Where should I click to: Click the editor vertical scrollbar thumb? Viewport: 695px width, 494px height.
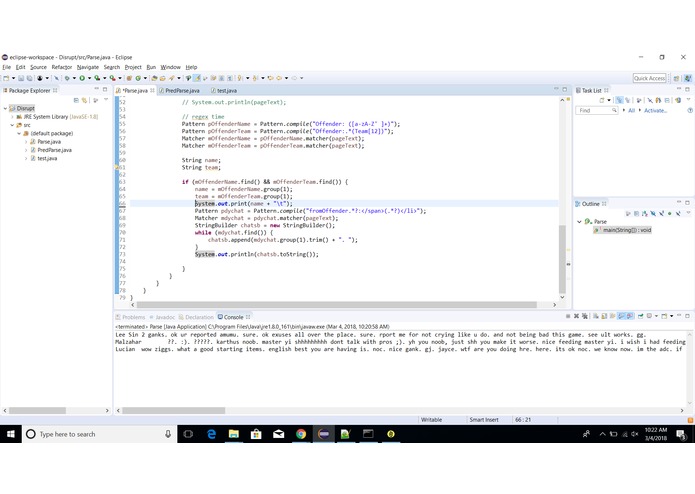coord(562,259)
